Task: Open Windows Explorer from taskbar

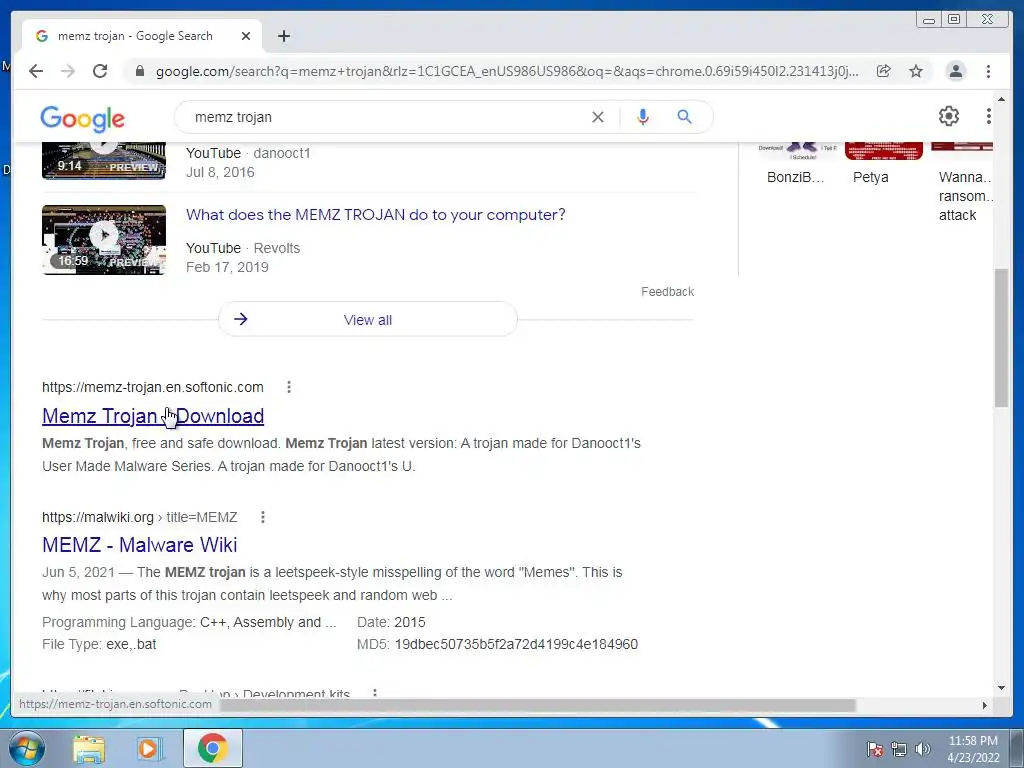Action: click(89, 748)
